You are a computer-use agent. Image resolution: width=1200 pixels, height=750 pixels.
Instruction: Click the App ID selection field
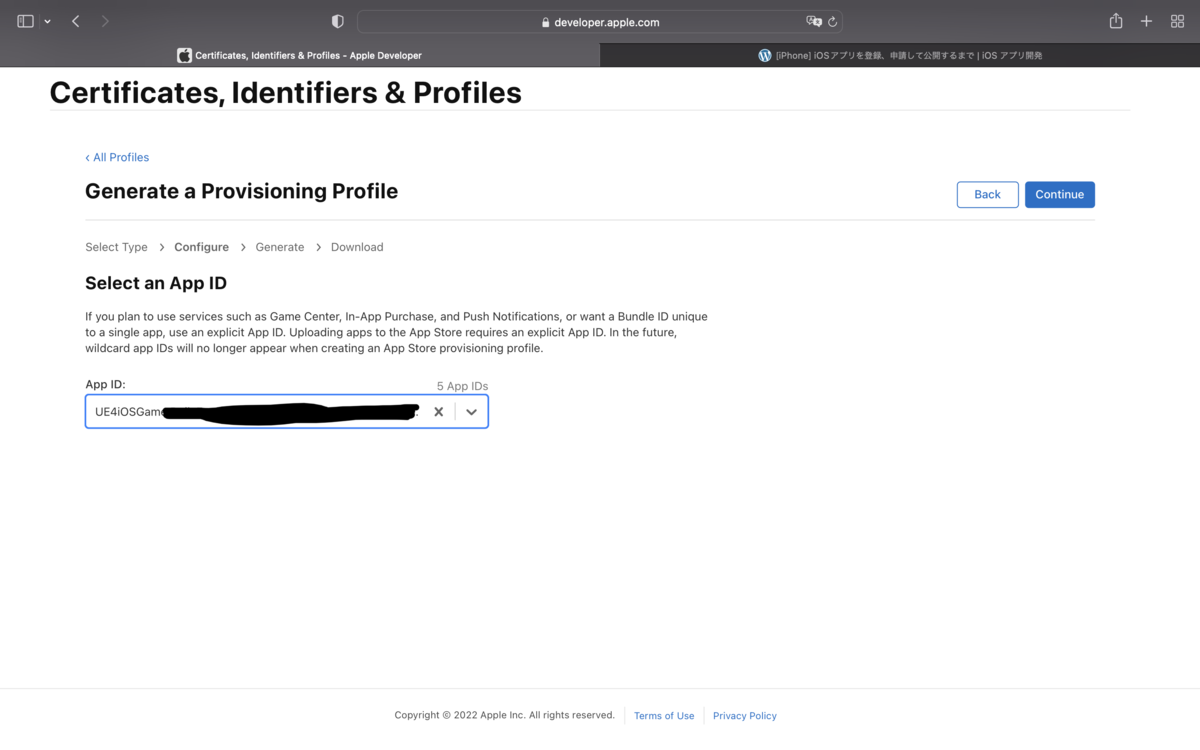[286, 412]
